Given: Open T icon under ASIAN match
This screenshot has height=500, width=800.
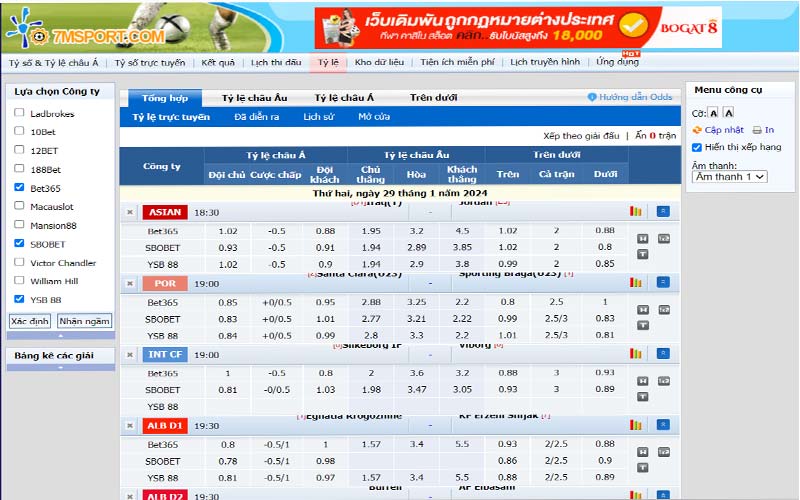Looking at the screenshot, I should (x=642, y=254).
